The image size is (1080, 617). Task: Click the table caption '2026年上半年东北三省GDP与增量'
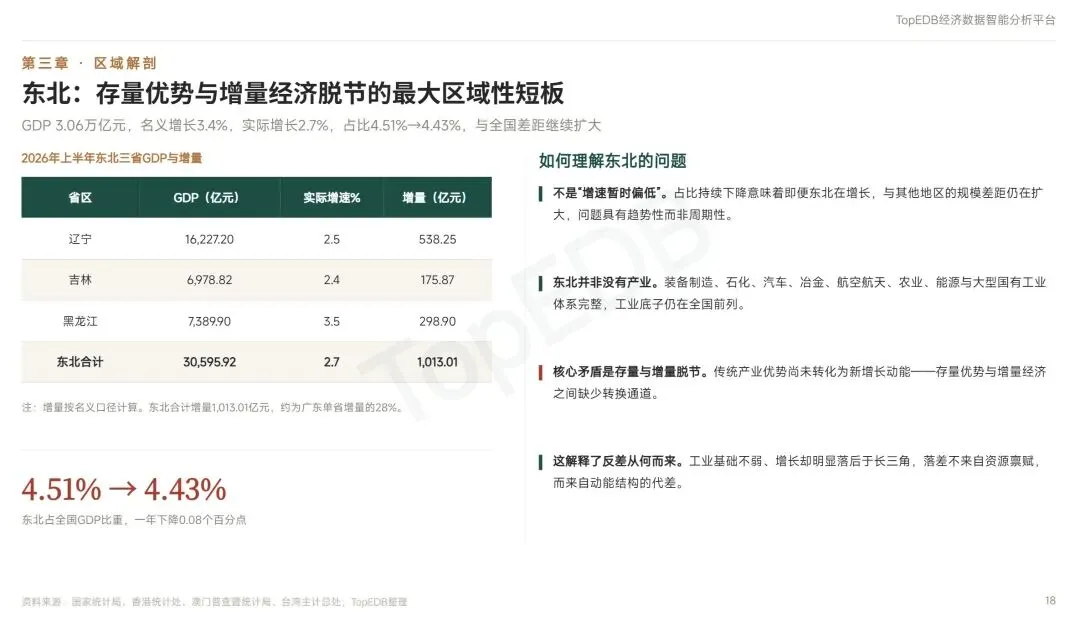[112, 158]
